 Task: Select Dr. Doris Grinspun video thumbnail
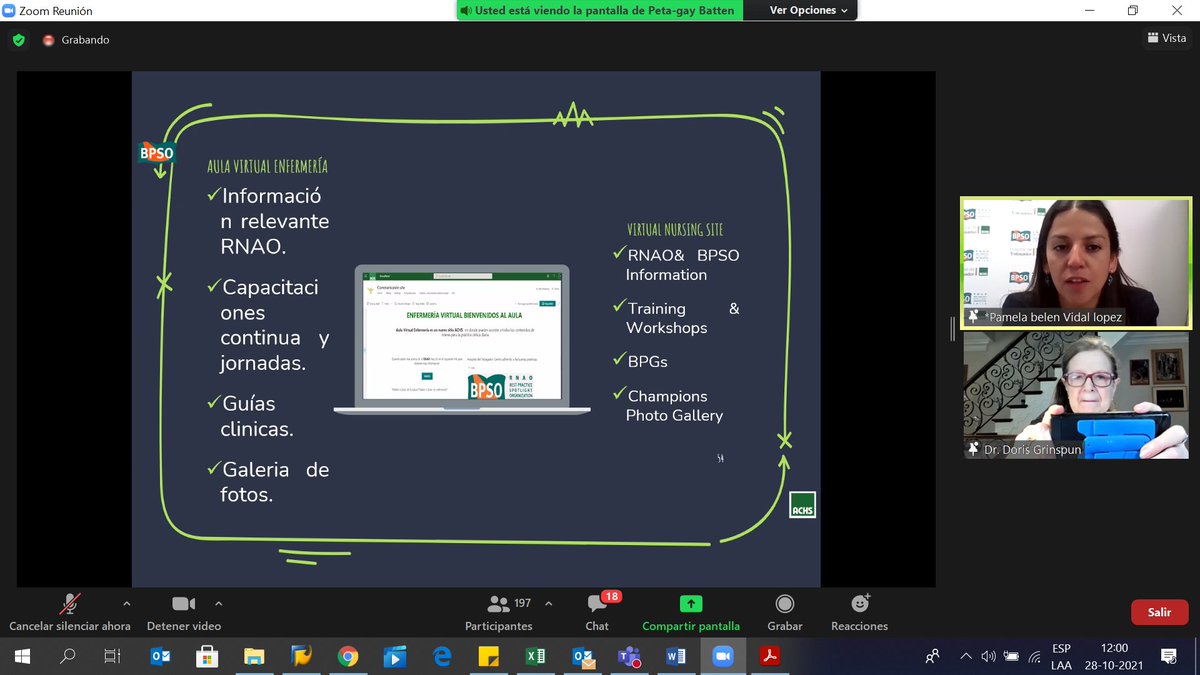pos(1076,395)
